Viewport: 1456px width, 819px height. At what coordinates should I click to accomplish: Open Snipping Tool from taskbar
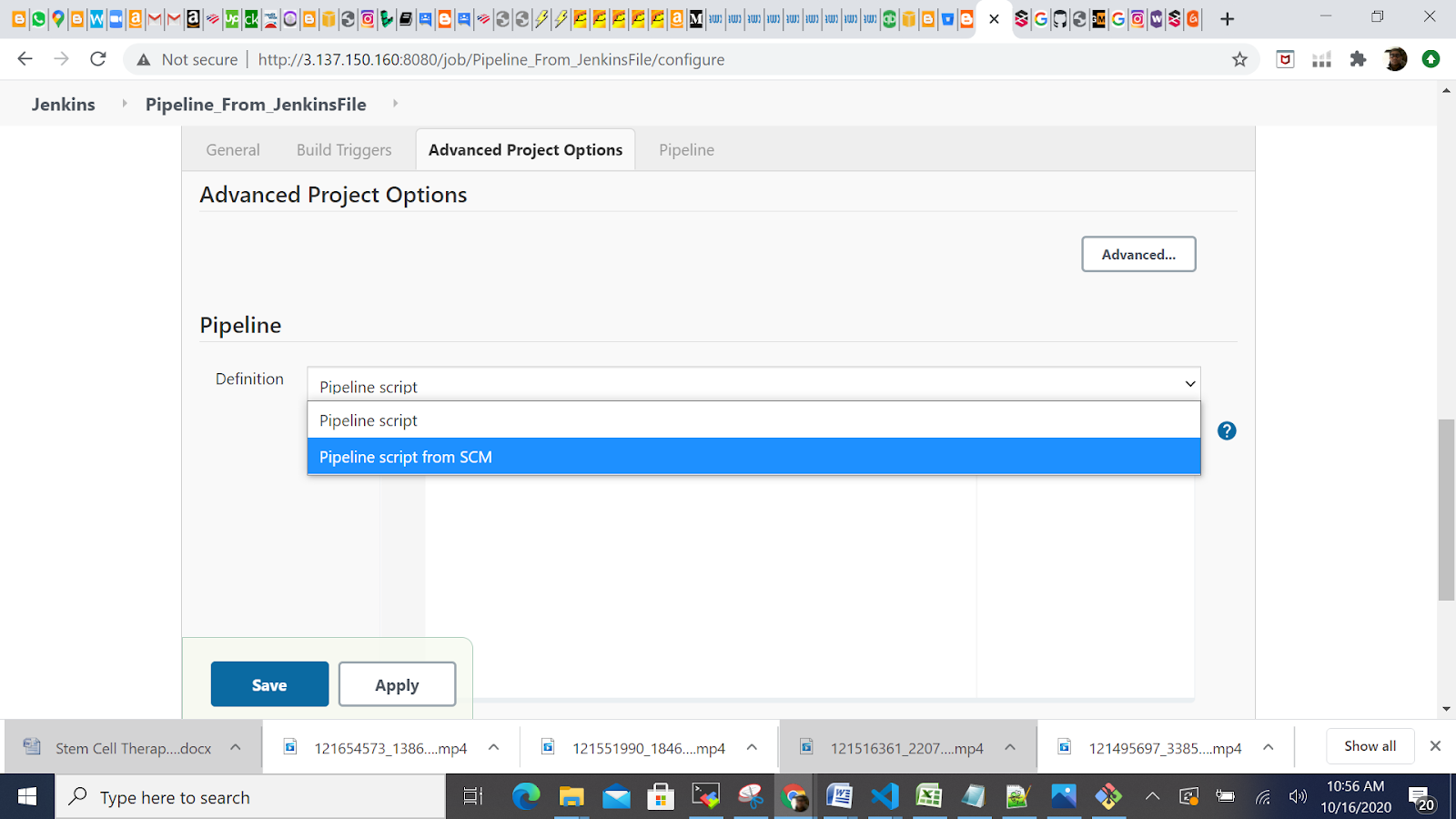tap(751, 797)
